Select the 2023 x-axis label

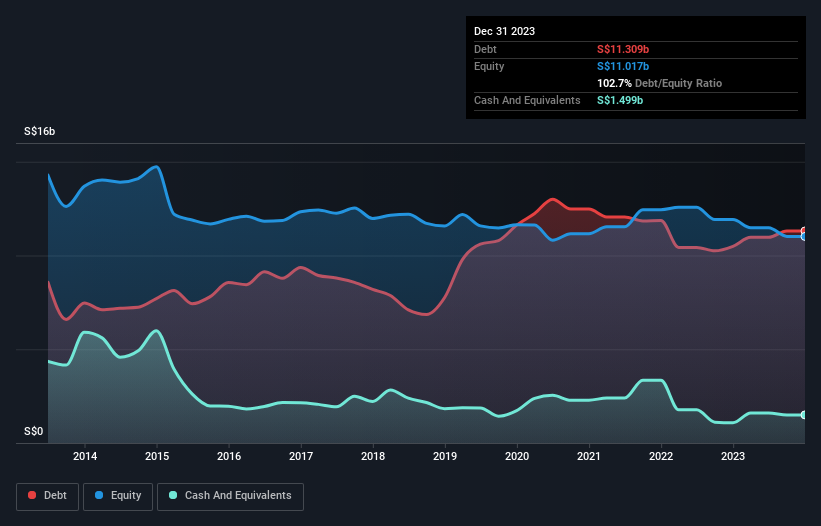(x=733, y=456)
